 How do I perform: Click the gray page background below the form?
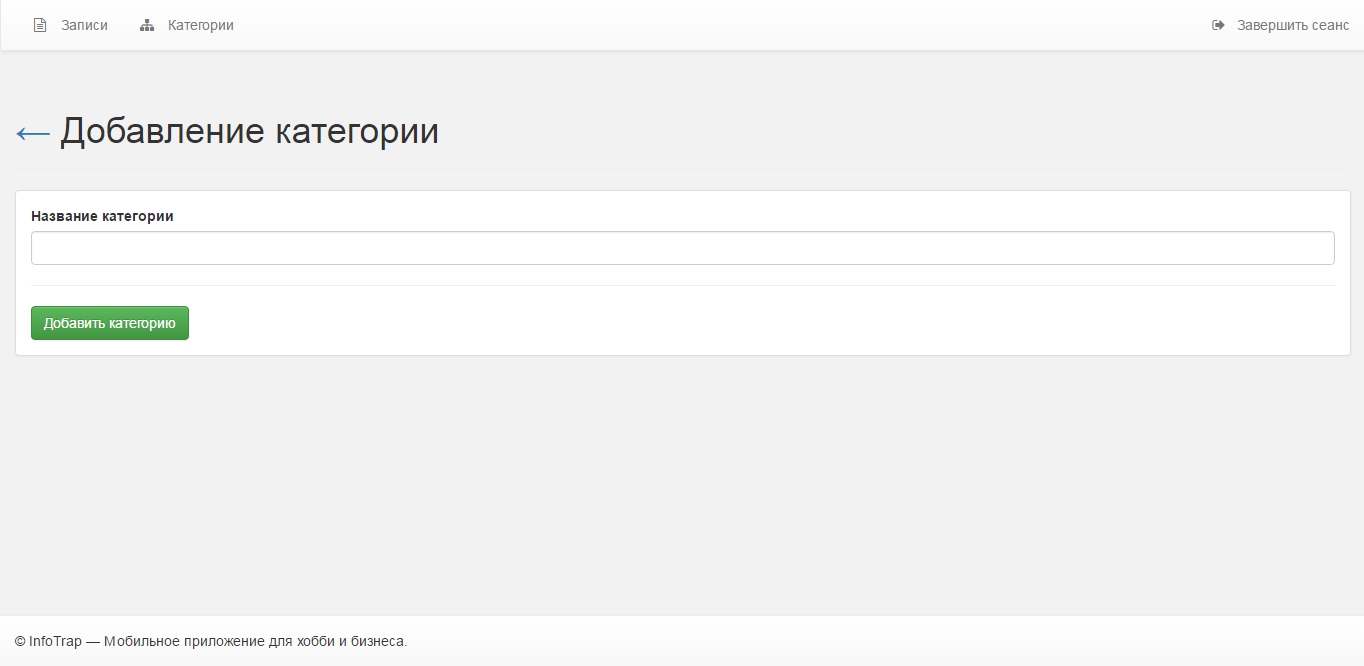click(x=682, y=480)
